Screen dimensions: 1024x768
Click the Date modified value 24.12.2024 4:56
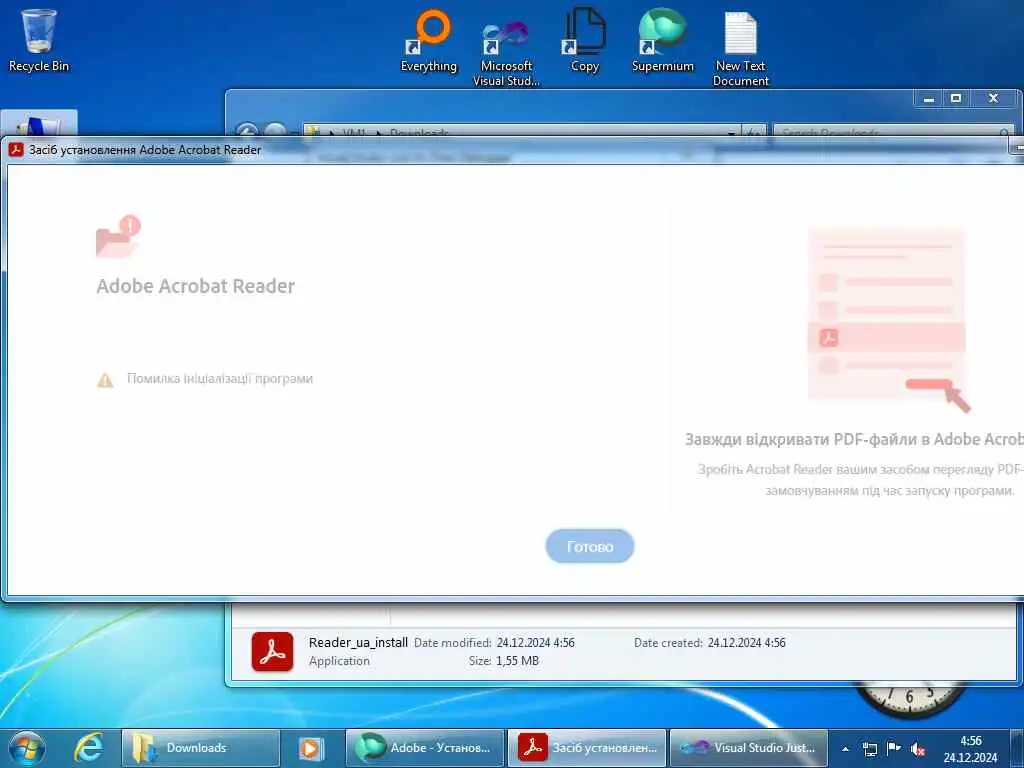click(536, 643)
